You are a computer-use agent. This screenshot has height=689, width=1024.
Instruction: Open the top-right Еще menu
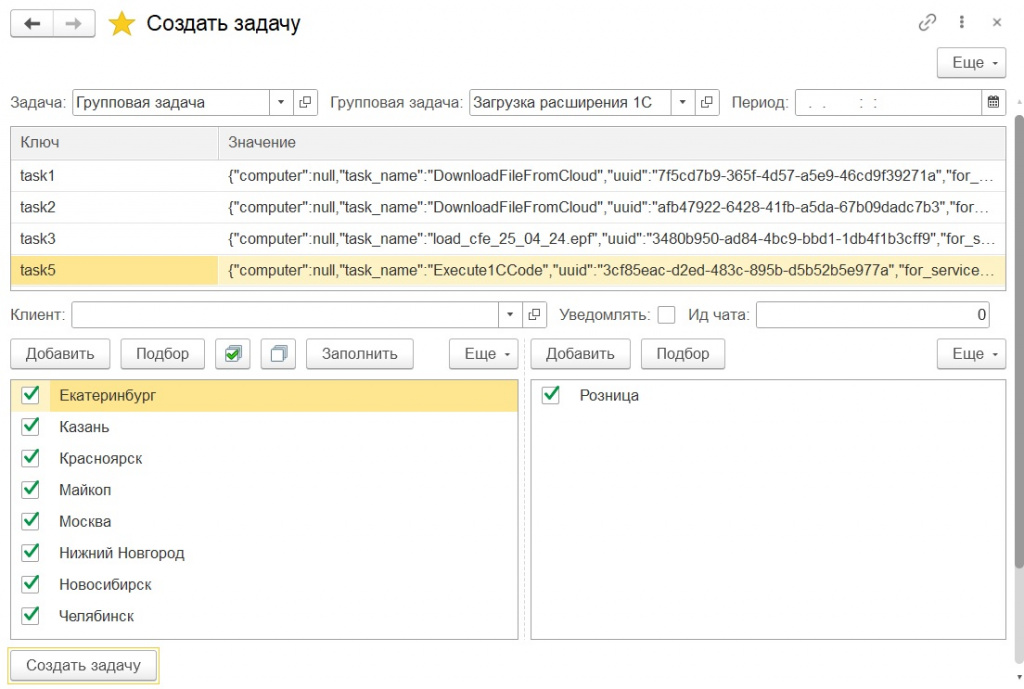tap(971, 63)
